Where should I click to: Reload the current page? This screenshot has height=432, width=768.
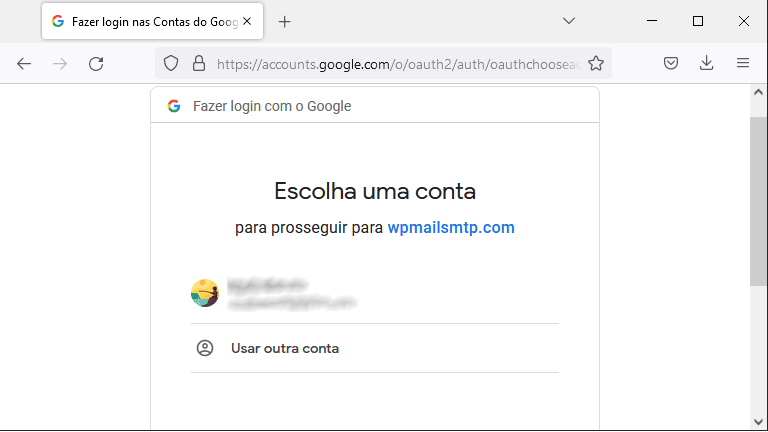96,64
